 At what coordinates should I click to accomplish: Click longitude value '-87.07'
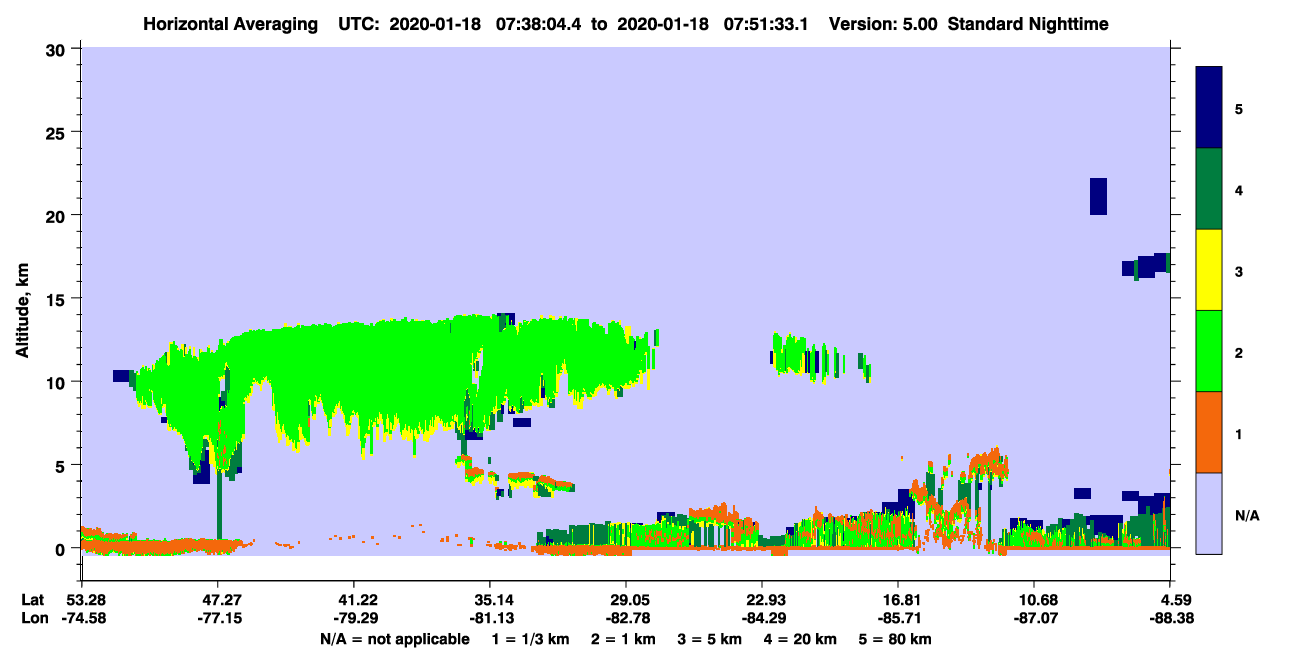1034,619
